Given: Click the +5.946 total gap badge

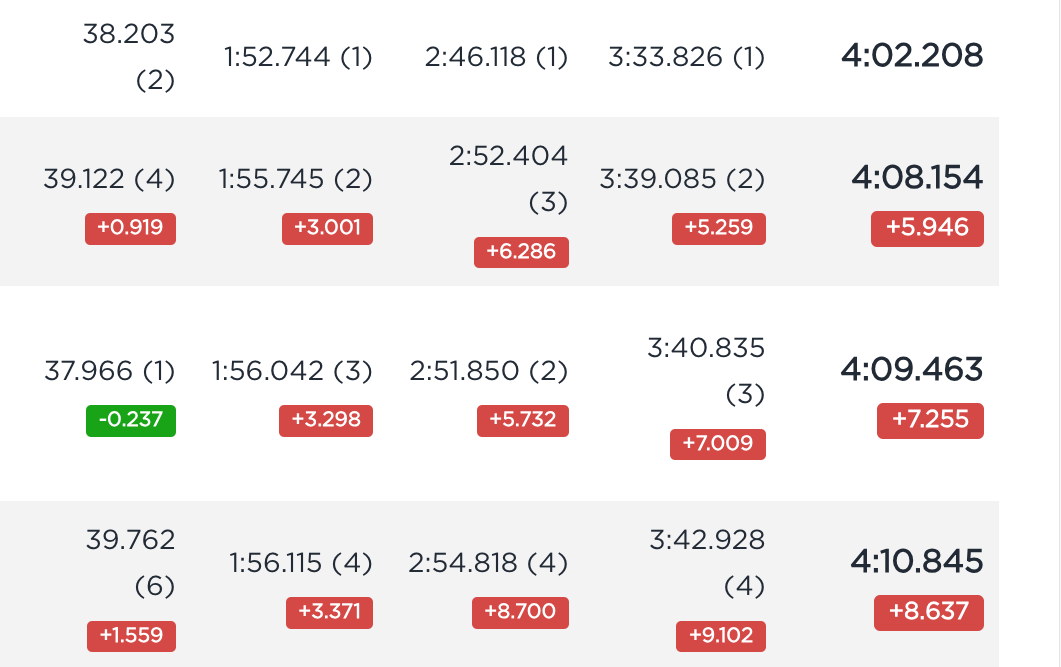Looking at the screenshot, I should [927, 228].
